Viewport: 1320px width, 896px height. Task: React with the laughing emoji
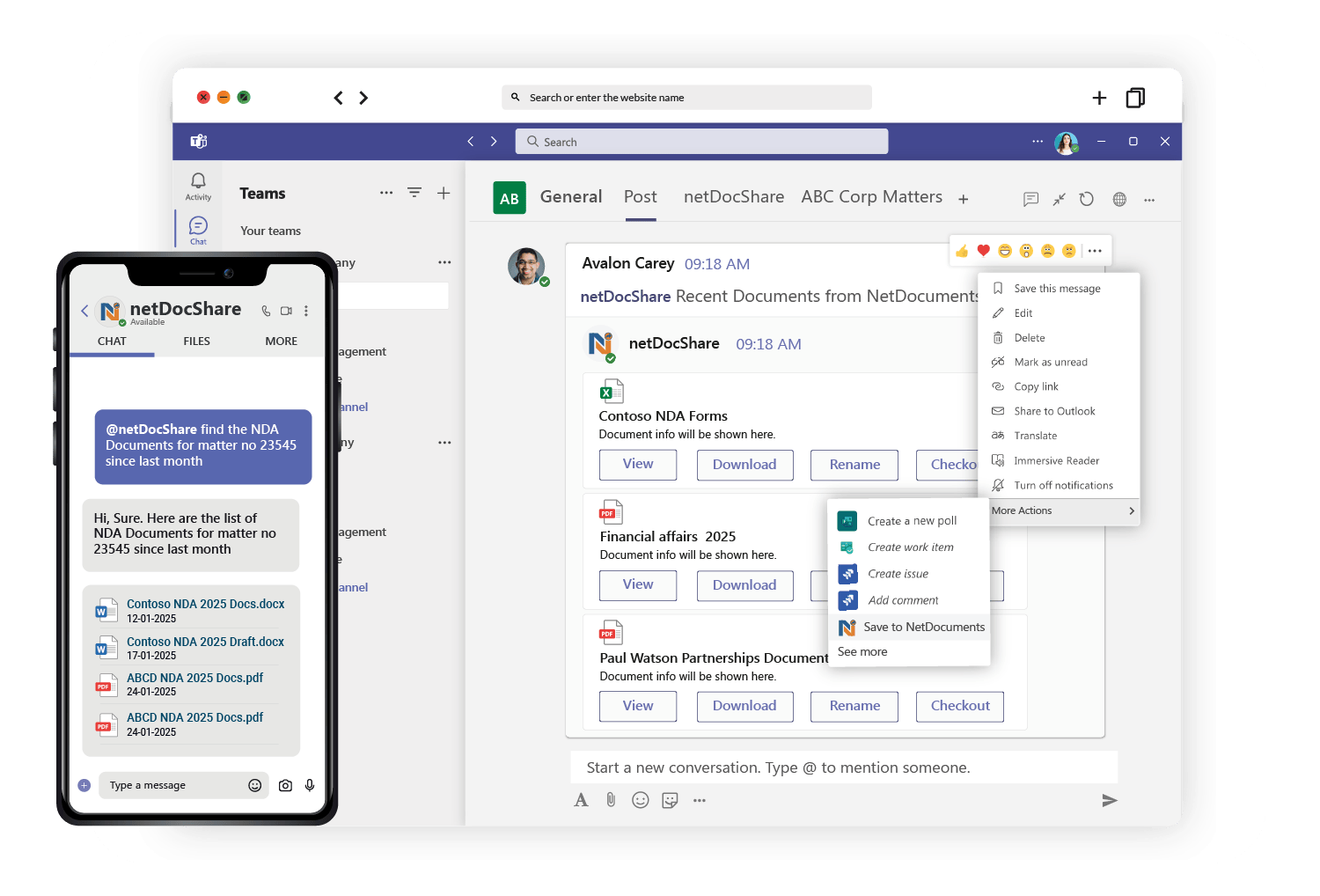[1005, 251]
